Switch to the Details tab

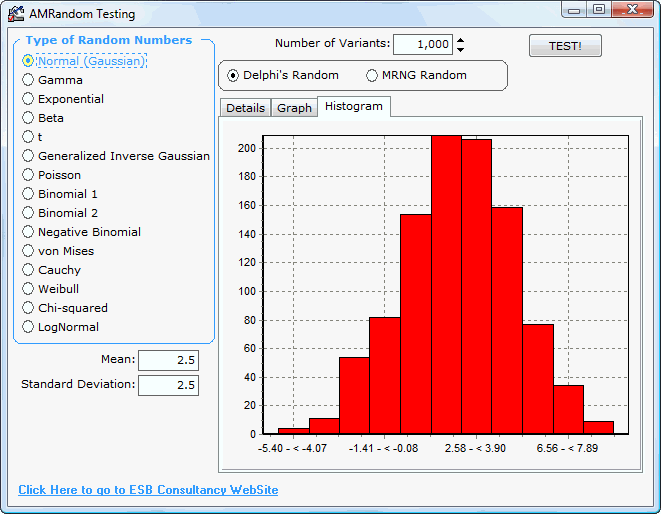(245, 108)
